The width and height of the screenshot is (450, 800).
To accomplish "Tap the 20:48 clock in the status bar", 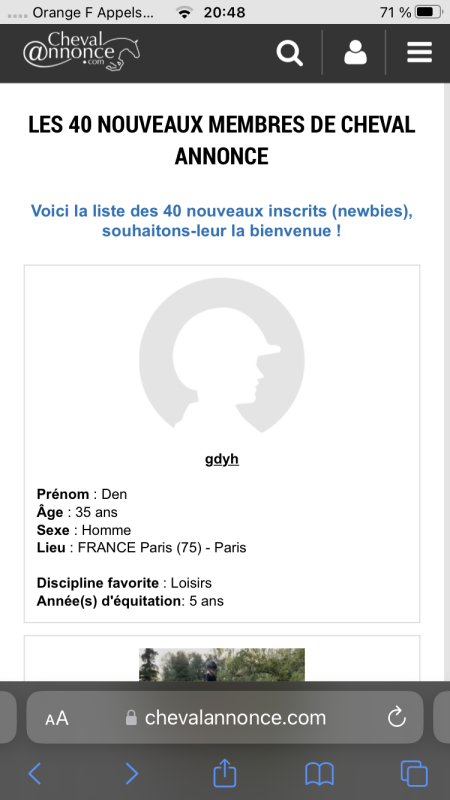I will click(224, 12).
